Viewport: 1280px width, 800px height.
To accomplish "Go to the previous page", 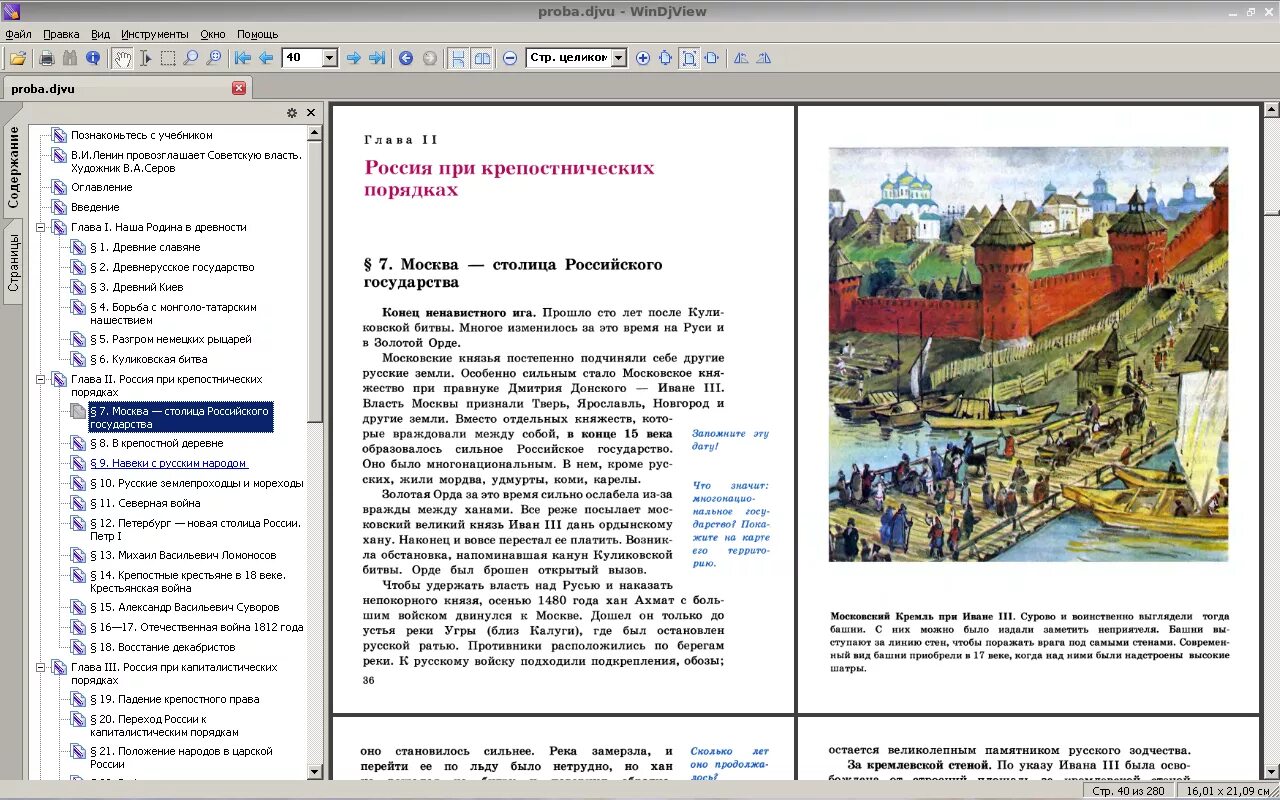I will point(266,58).
